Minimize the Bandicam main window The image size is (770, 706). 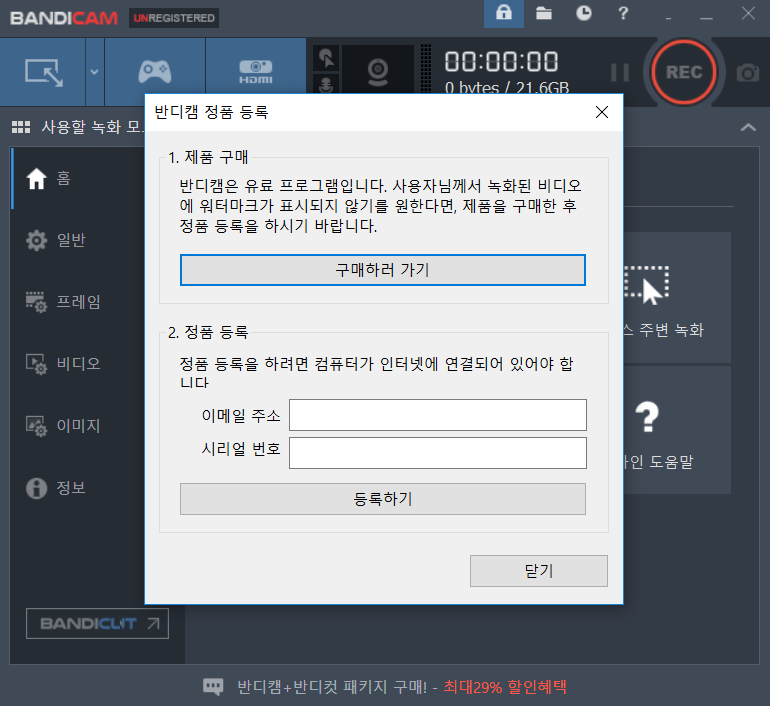[706, 18]
